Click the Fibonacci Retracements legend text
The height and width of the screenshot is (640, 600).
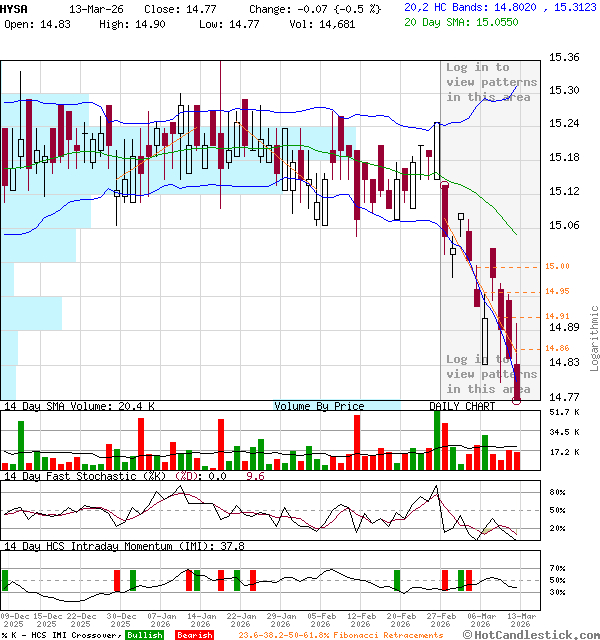340,635
